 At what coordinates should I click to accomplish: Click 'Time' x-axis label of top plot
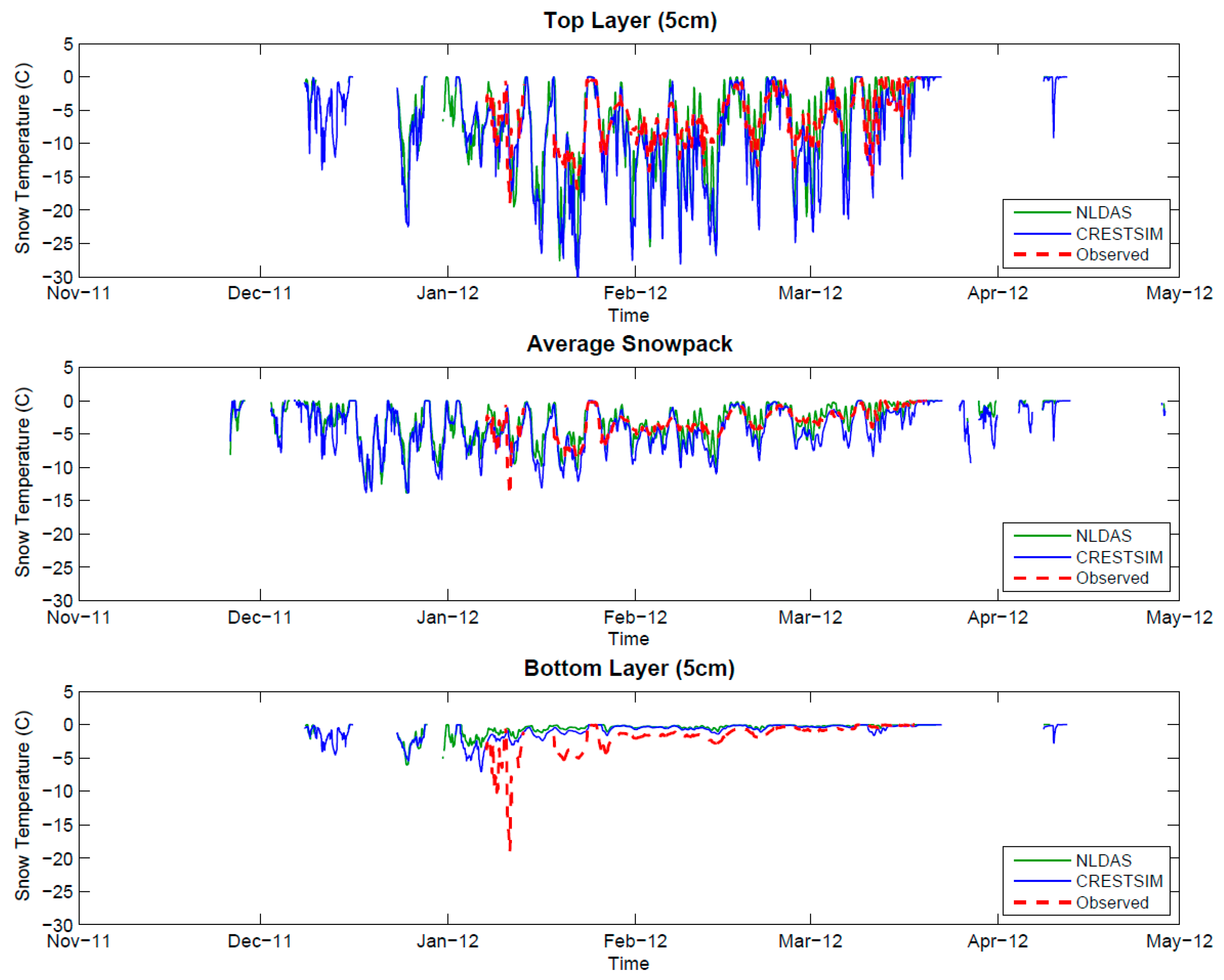628,315
